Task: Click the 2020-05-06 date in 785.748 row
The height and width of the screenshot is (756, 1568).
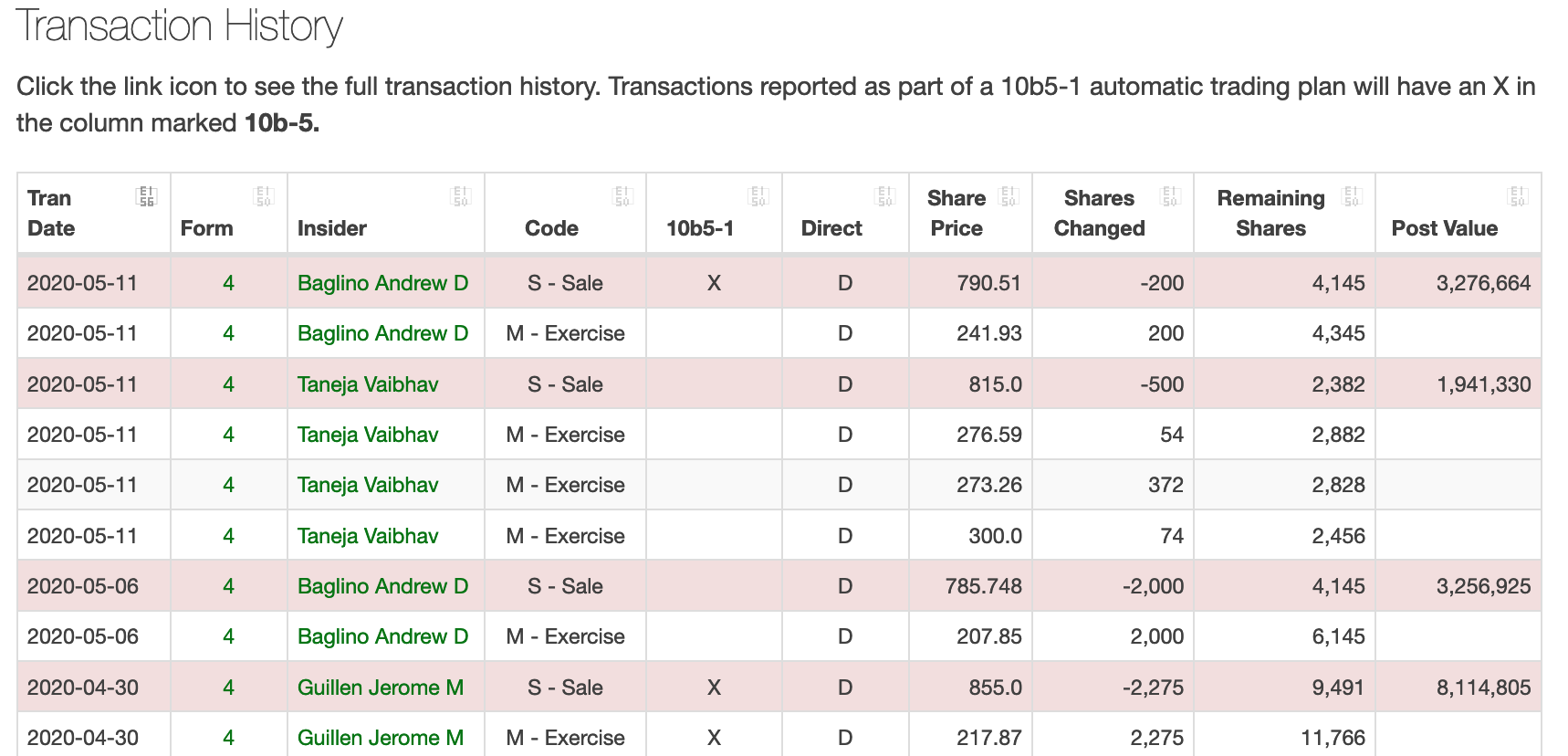Action: point(83,586)
